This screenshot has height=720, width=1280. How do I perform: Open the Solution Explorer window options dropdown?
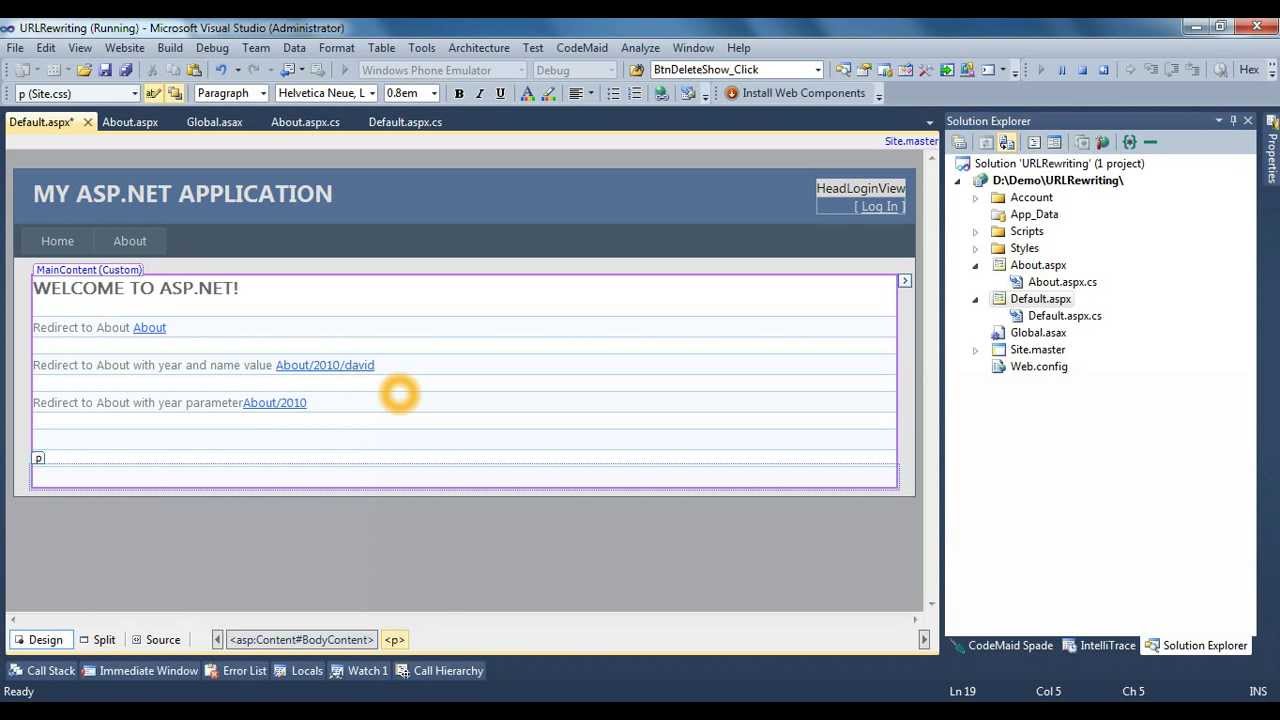(1218, 121)
